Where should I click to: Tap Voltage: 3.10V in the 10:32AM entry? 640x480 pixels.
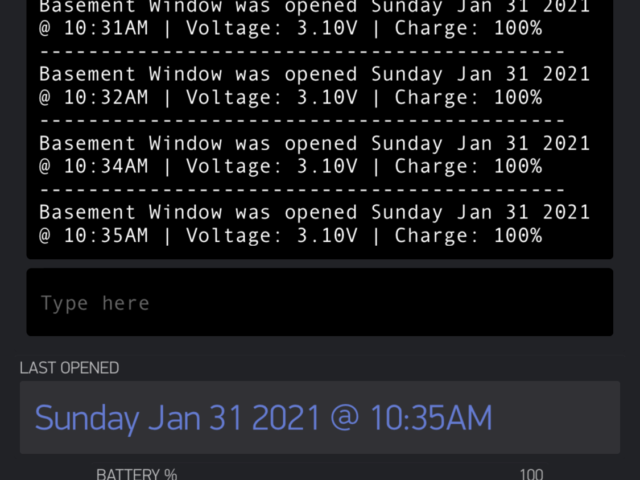(272, 97)
